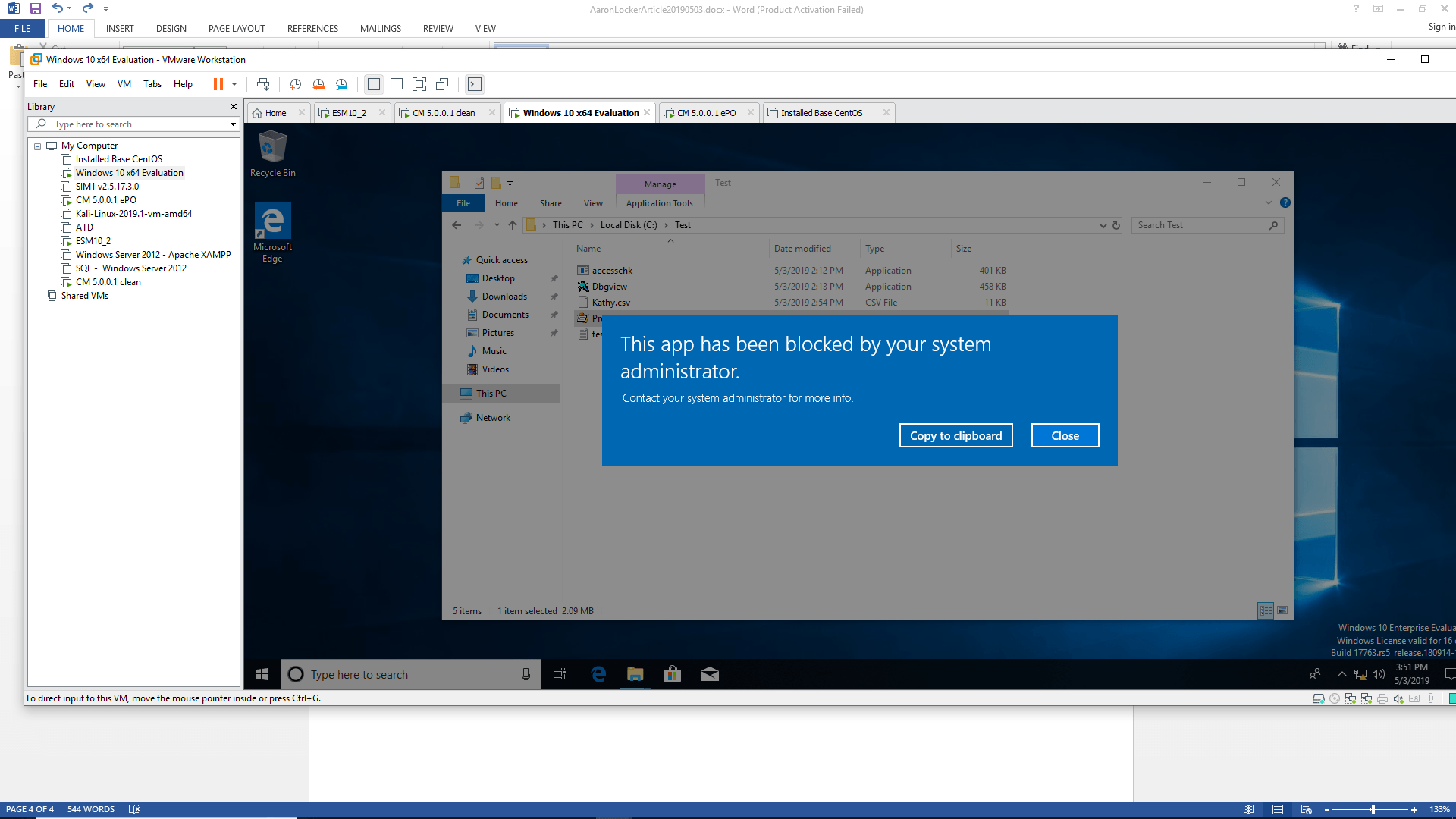Viewport: 1456px width, 819px height.
Task: Select the accesschk application file
Action: pyautogui.click(x=611, y=270)
